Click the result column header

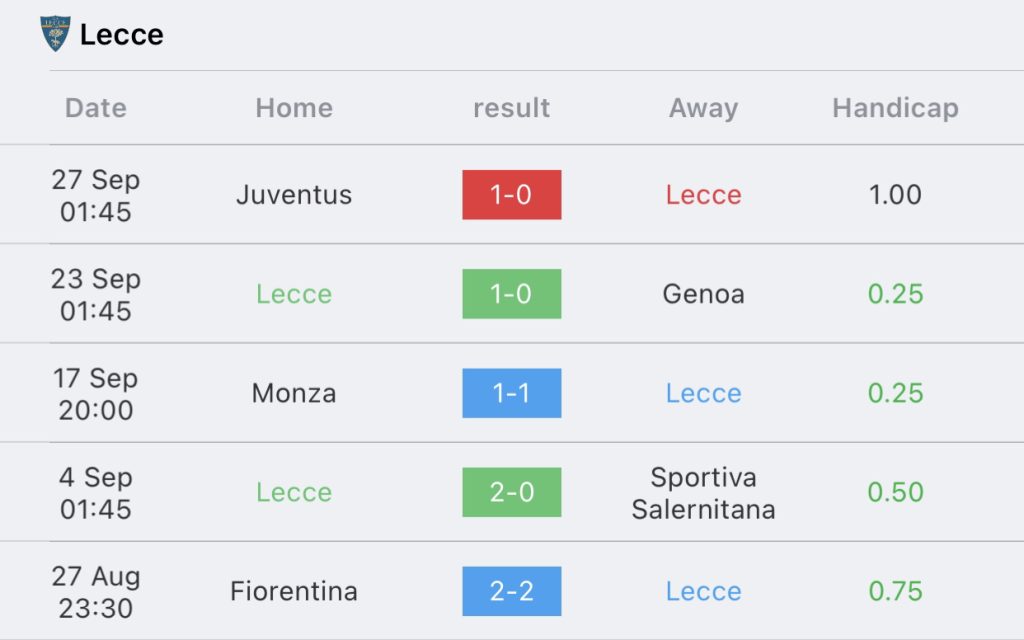[511, 108]
